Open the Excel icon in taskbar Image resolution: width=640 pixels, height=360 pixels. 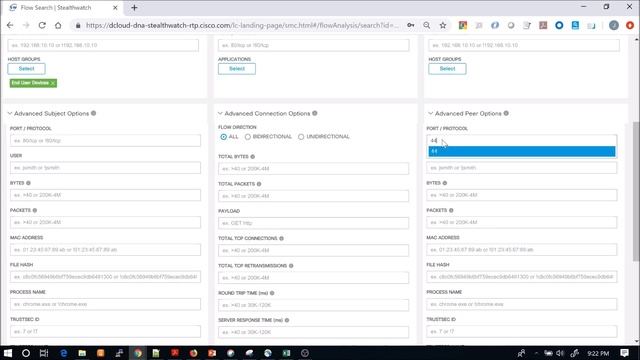(x=287, y=353)
